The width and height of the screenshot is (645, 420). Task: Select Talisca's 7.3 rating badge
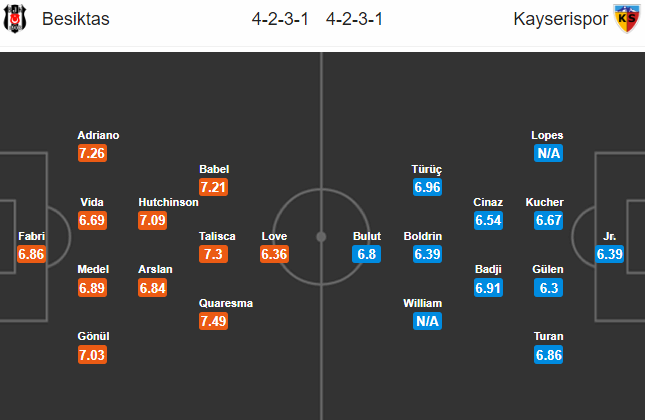point(213,254)
